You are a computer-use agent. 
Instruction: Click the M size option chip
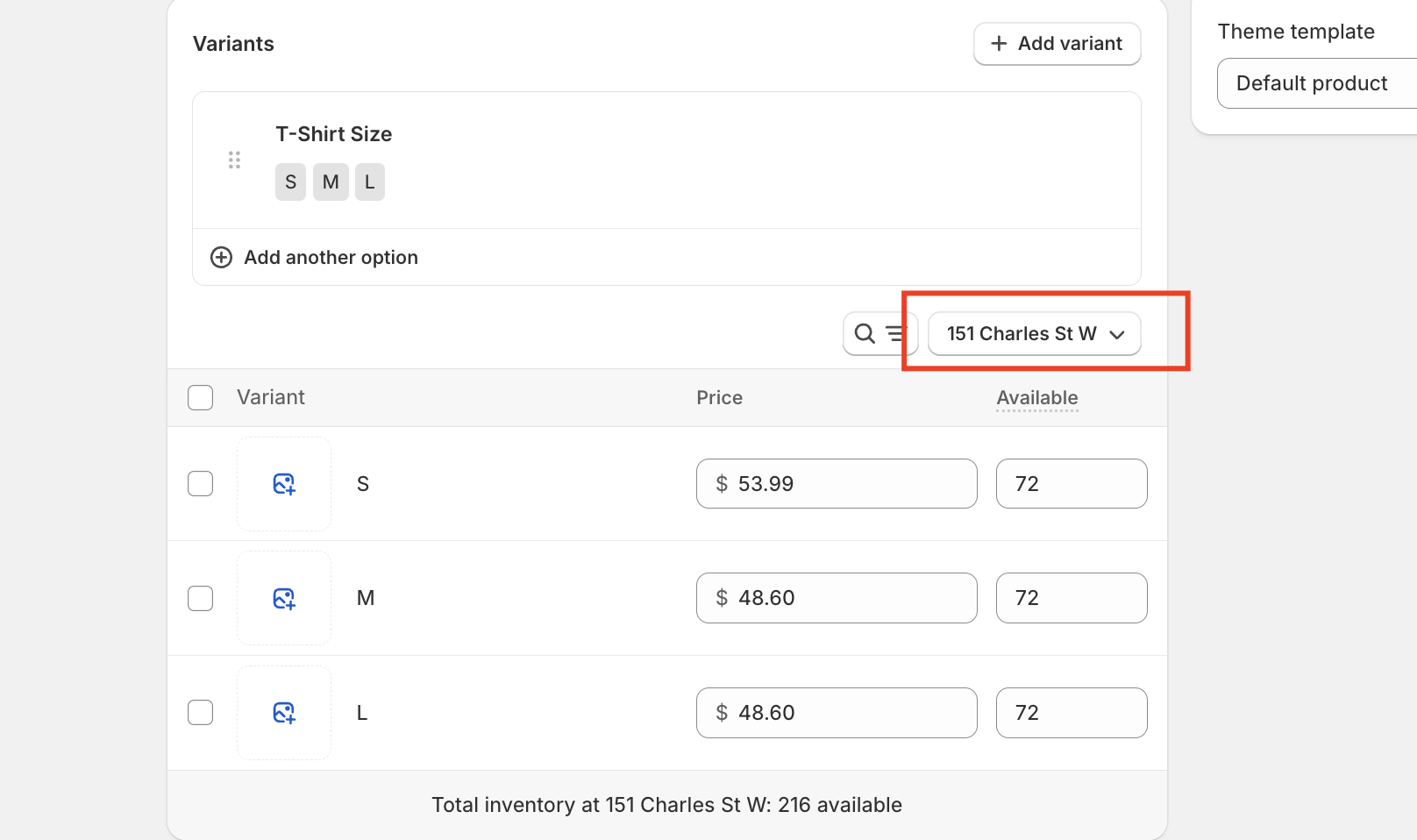point(331,182)
